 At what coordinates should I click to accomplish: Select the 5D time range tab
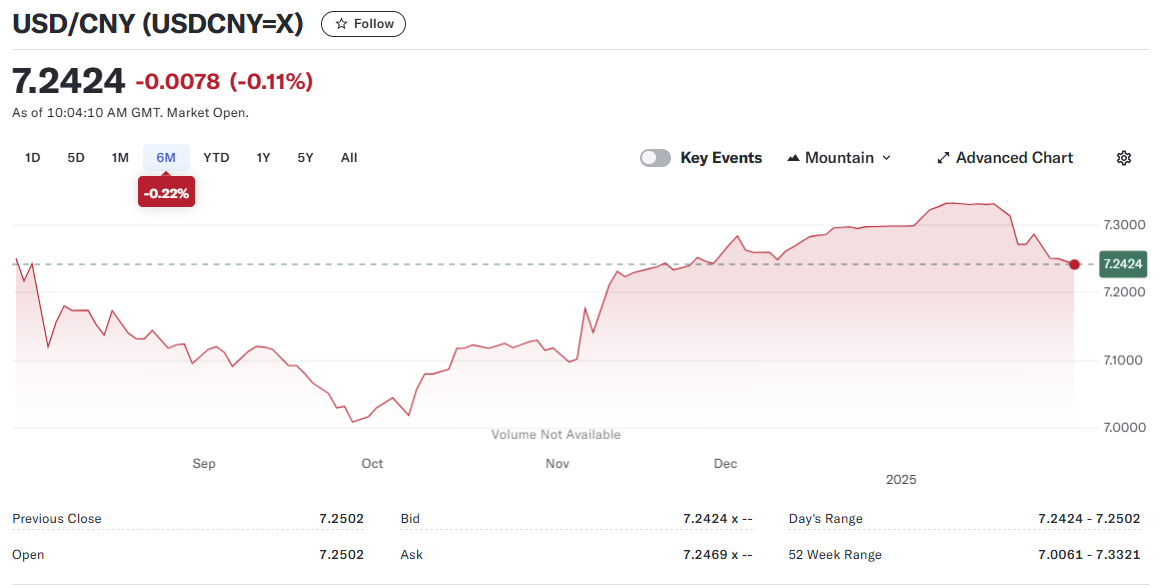(x=76, y=158)
